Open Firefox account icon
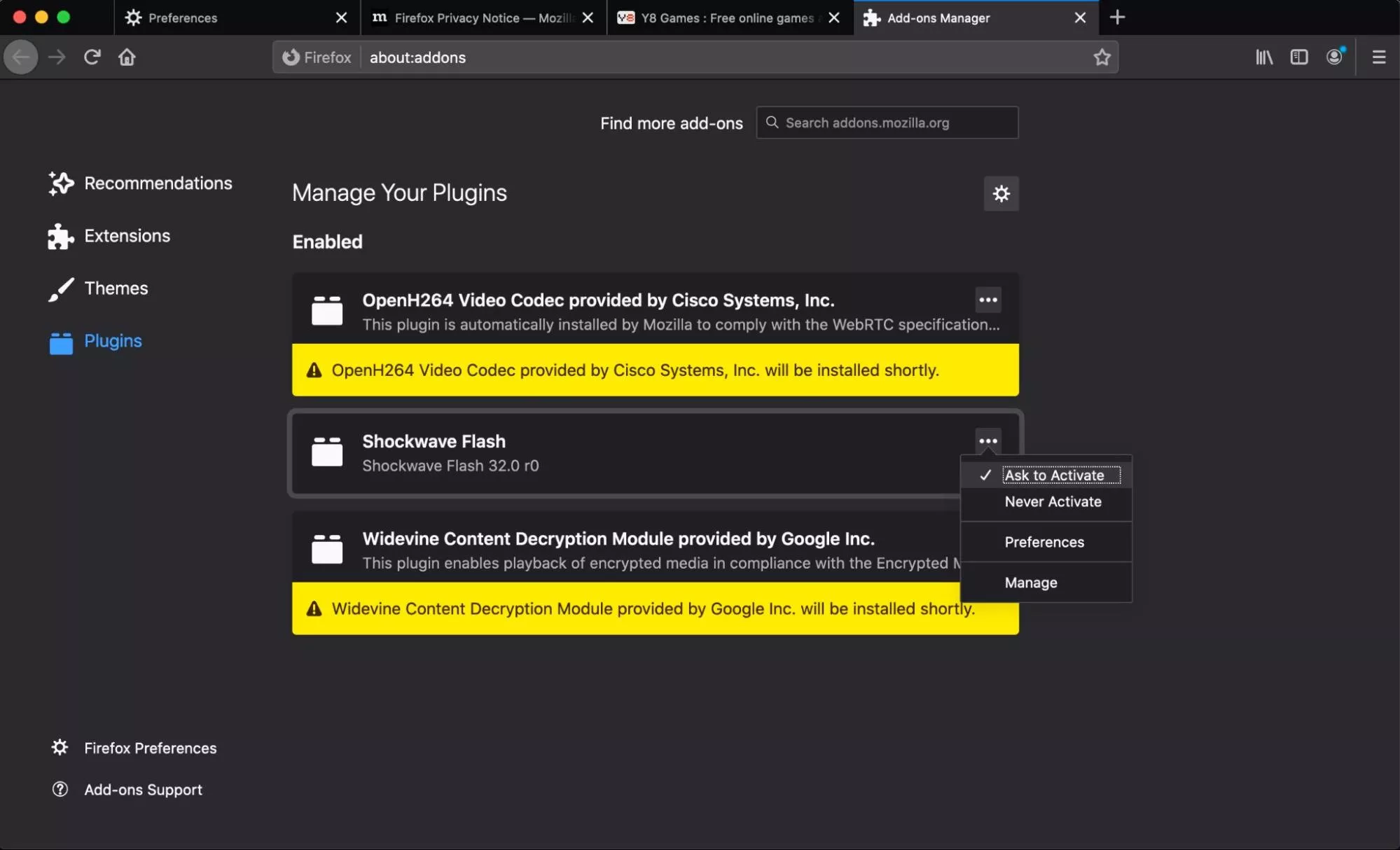 pyautogui.click(x=1334, y=57)
